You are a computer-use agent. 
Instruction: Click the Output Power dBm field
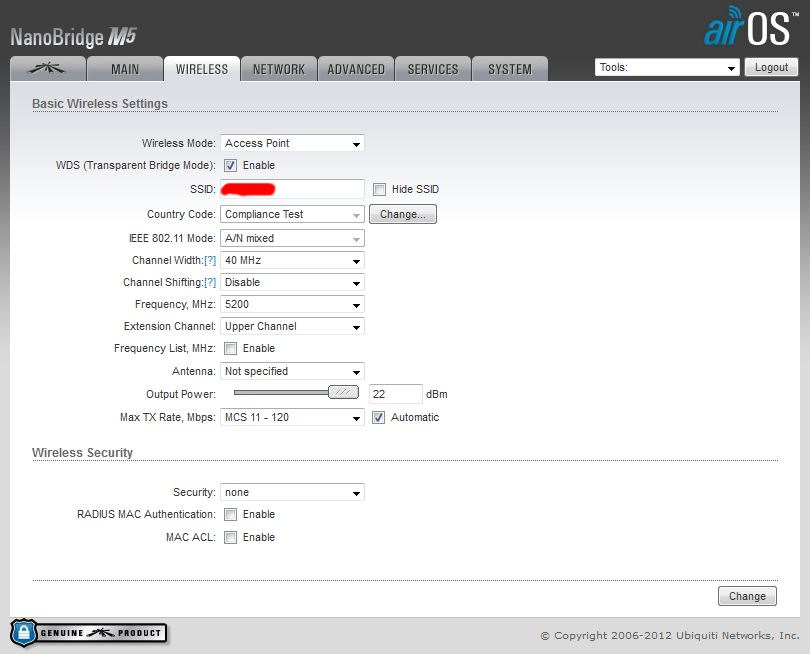pos(396,394)
